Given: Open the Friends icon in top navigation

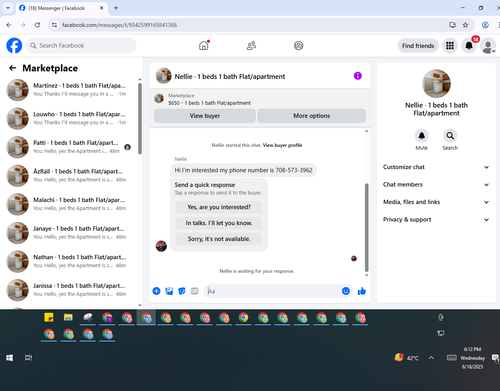Looking at the screenshot, I should pos(251,46).
